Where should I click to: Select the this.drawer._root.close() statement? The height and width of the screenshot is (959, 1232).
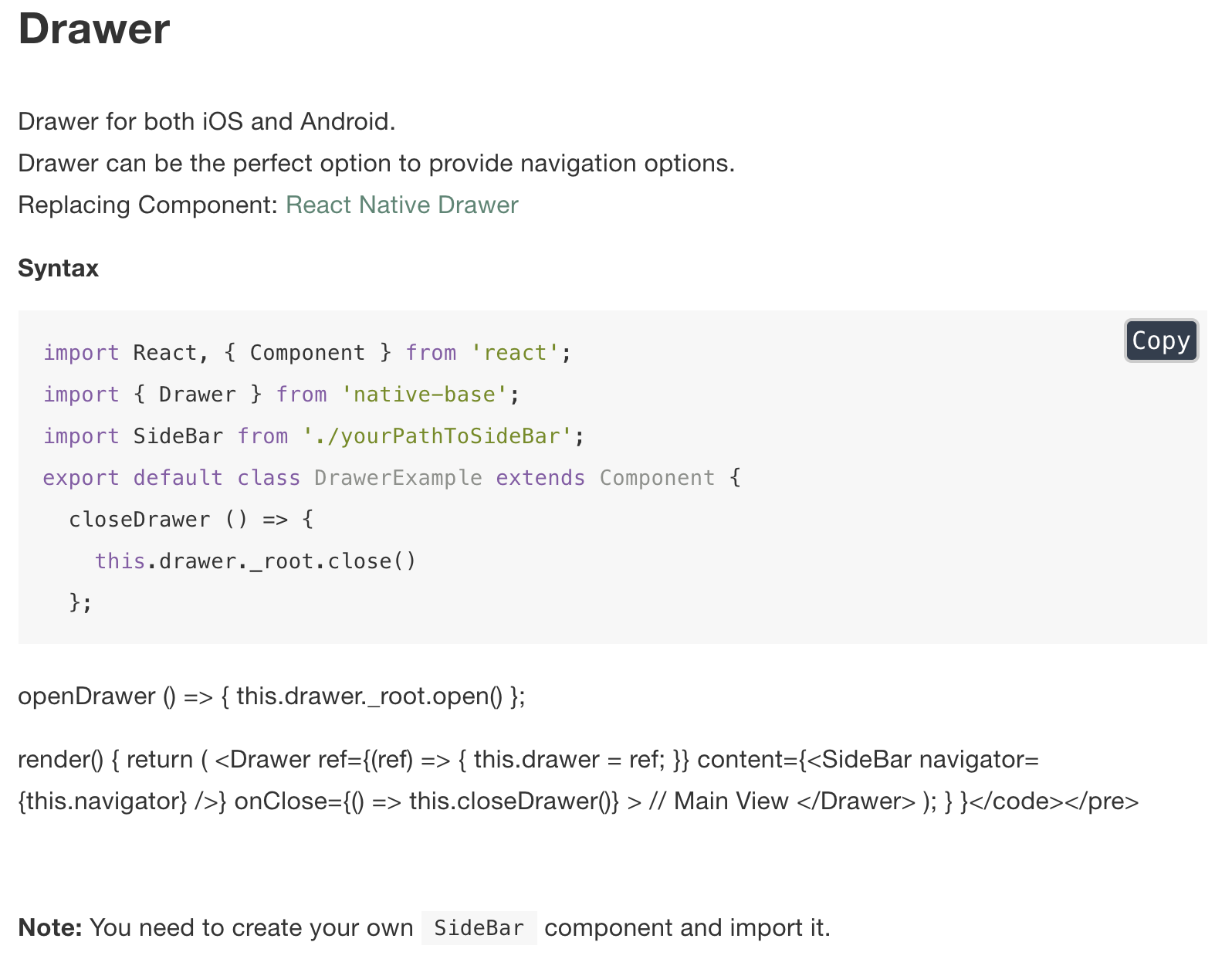(255, 561)
